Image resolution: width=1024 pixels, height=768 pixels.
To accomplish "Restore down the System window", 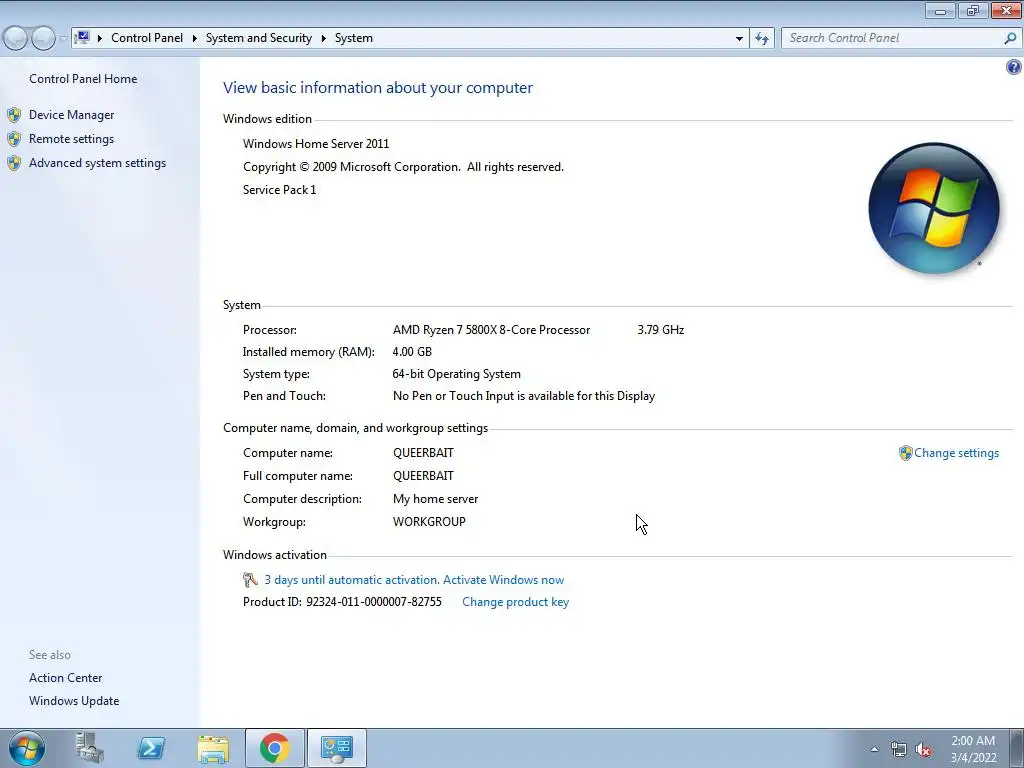I will pyautogui.click(x=973, y=10).
